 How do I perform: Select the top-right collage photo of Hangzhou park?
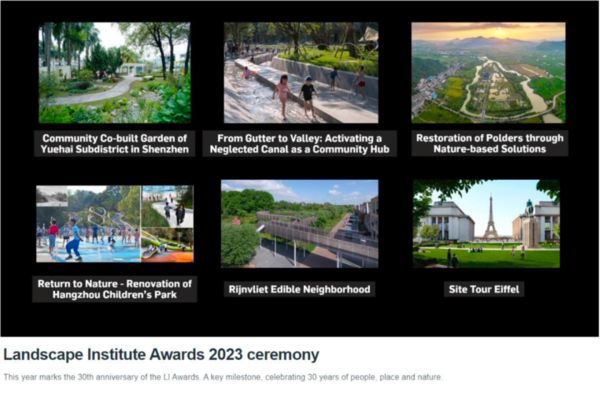167,204
